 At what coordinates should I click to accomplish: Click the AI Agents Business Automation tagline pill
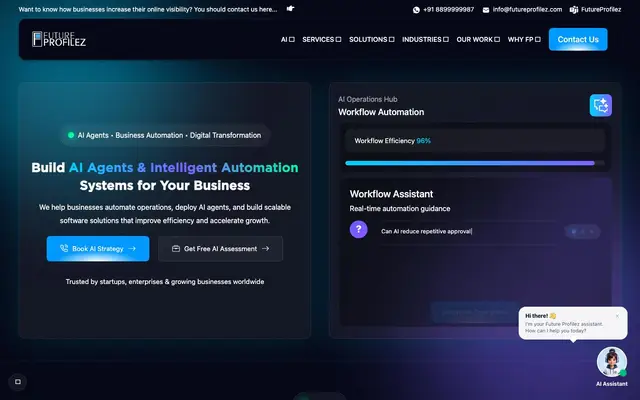coord(165,135)
